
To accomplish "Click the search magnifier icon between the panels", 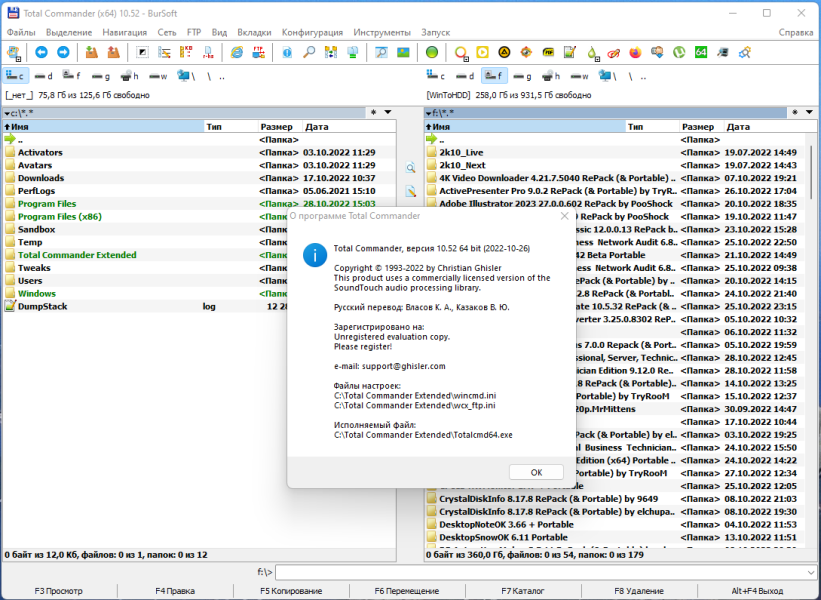I will (410, 168).
